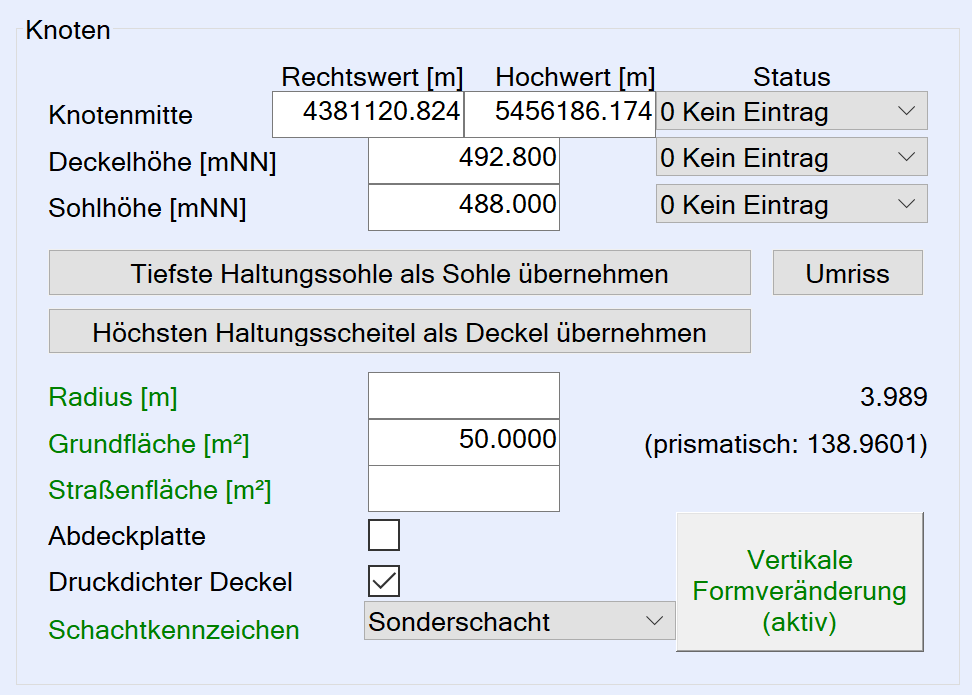Click the Rechtswert coordinate input field
Screen dimensions: 972x695
point(368,114)
